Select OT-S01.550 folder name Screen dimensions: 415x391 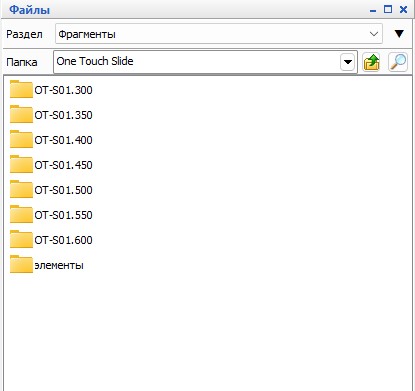tap(63, 215)
